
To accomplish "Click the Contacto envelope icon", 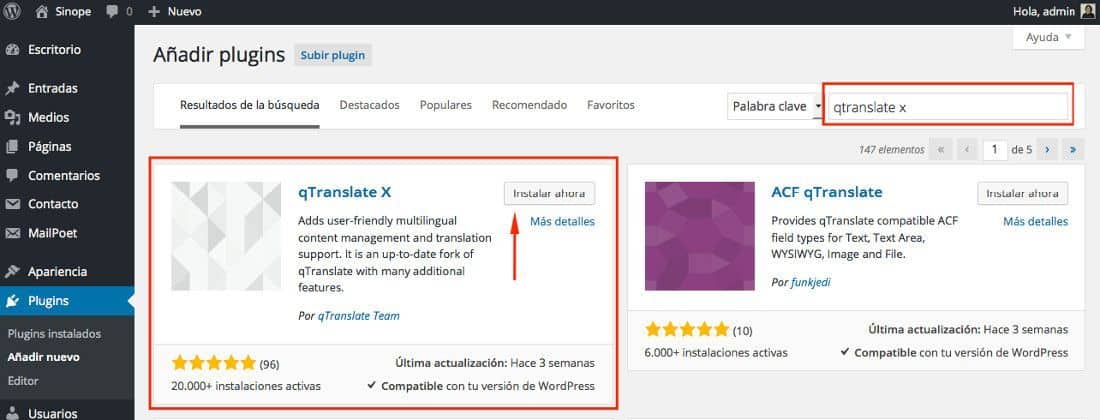I will point(12,204).
